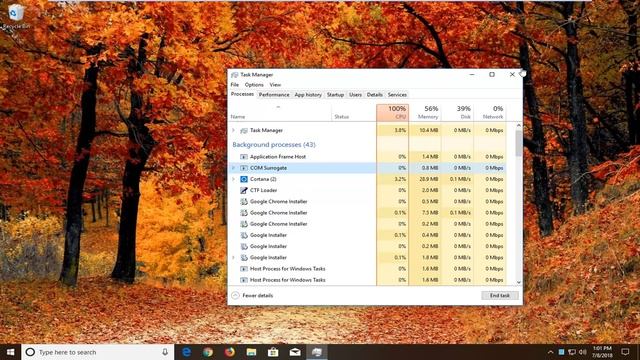The height and width of the screenshot is (360, 640).
Task: Click the COM Surrogate process icon
Action: [244, 168]
